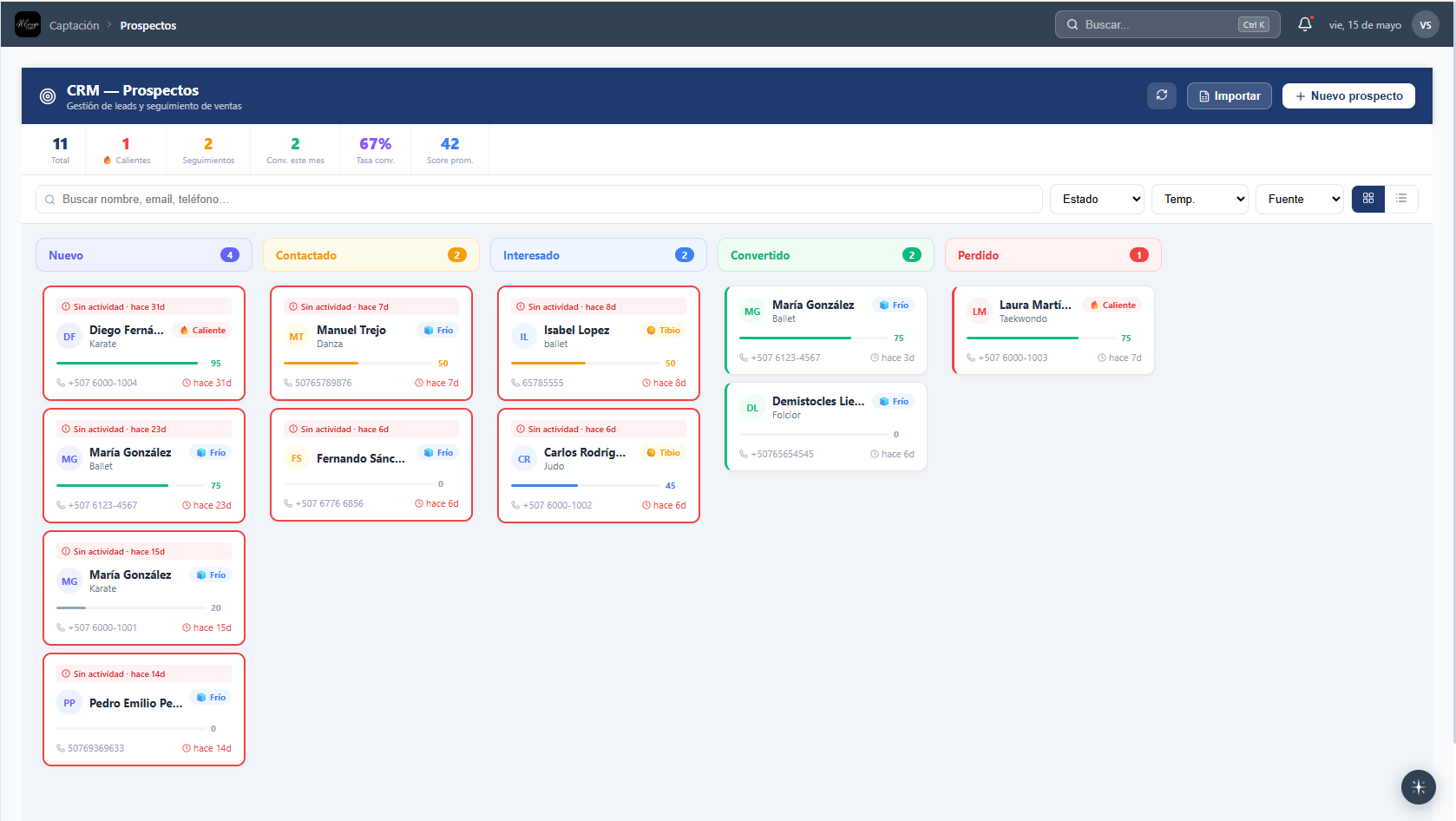This screenshot has height=821, width=1456.
Task: Click the Importar button
Action: 1230,95
